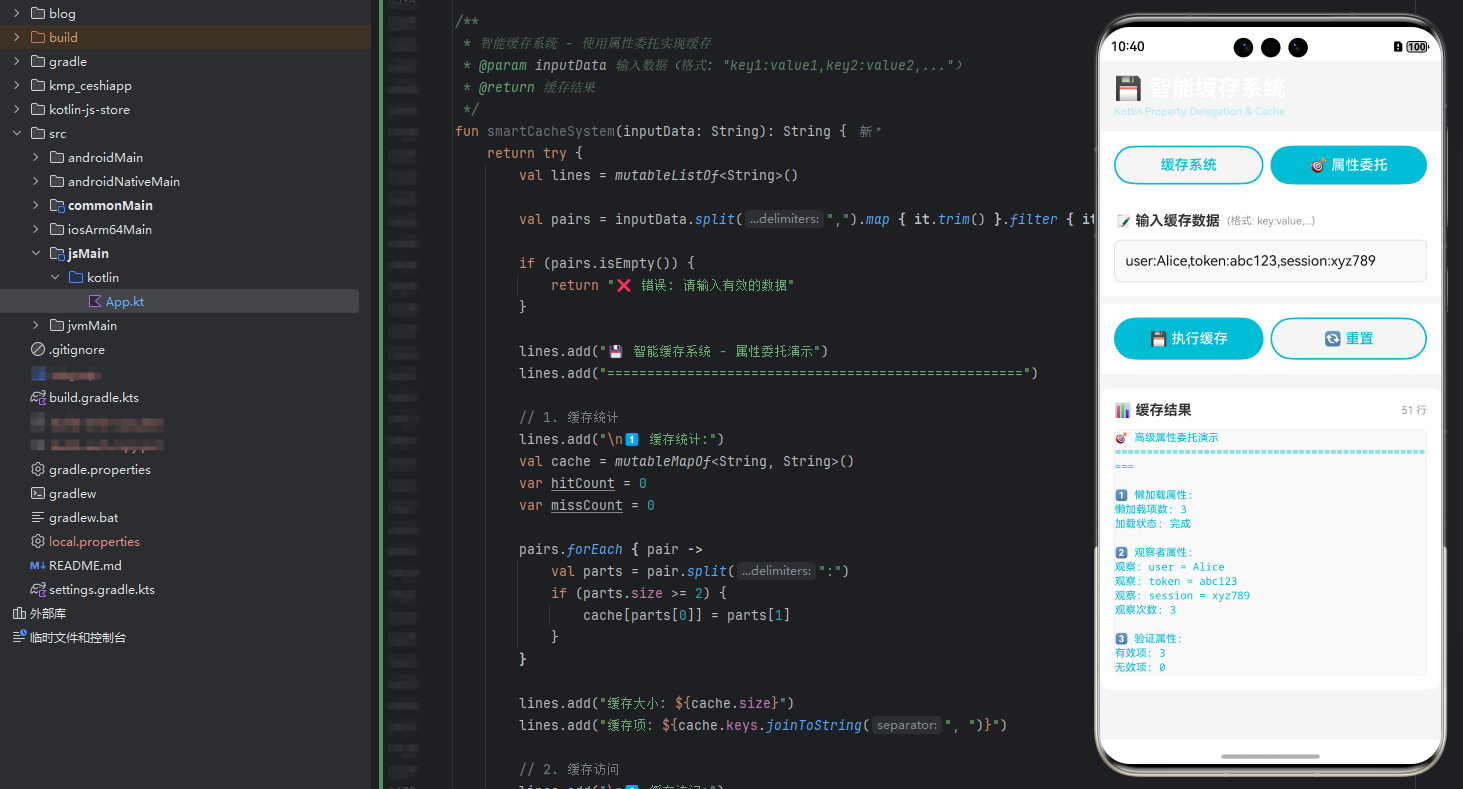Click the phone home gesture bar

(x=1270, y=757)
